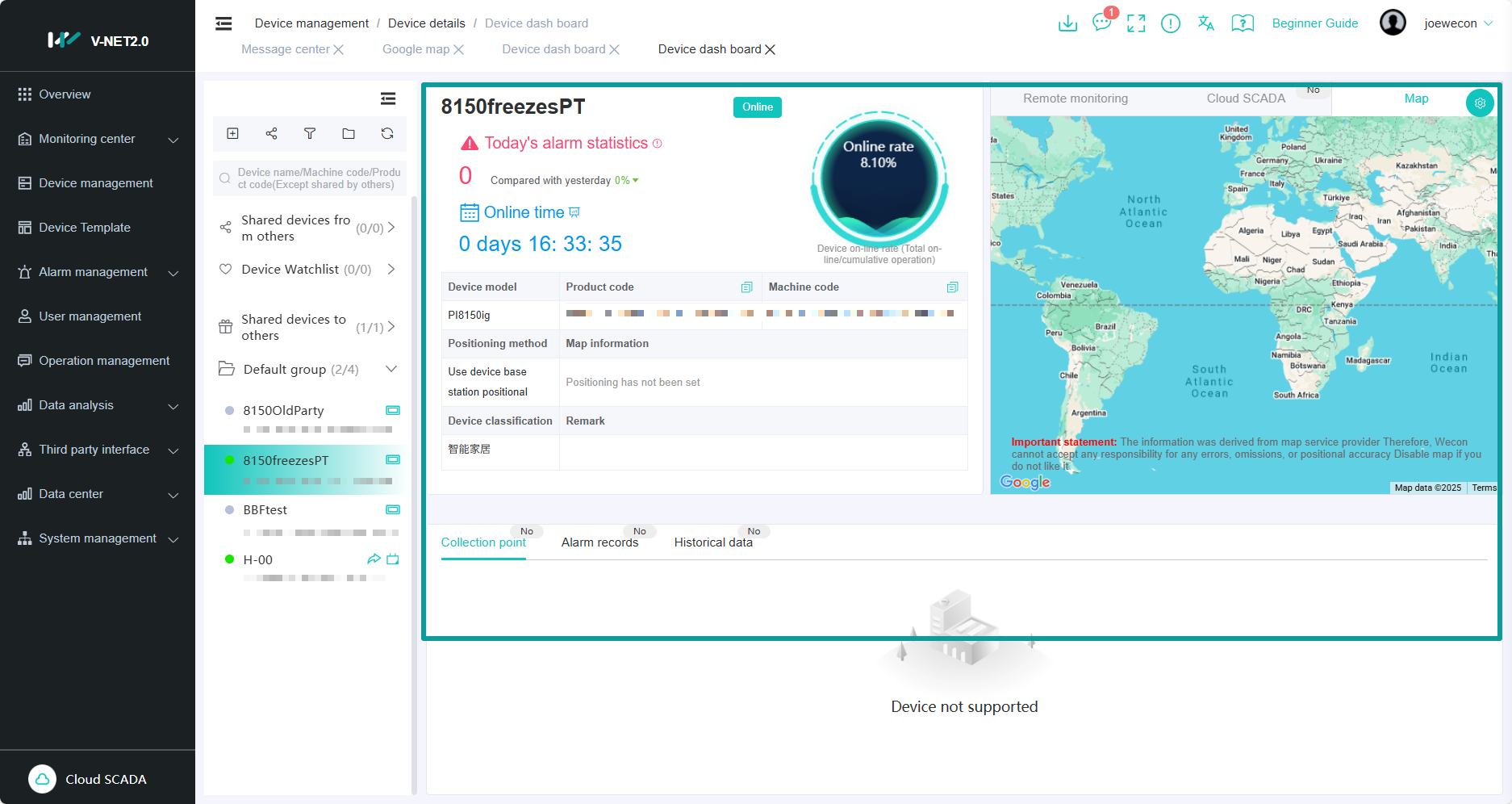
Task: Refresh the device list
Action: [387, 133]
